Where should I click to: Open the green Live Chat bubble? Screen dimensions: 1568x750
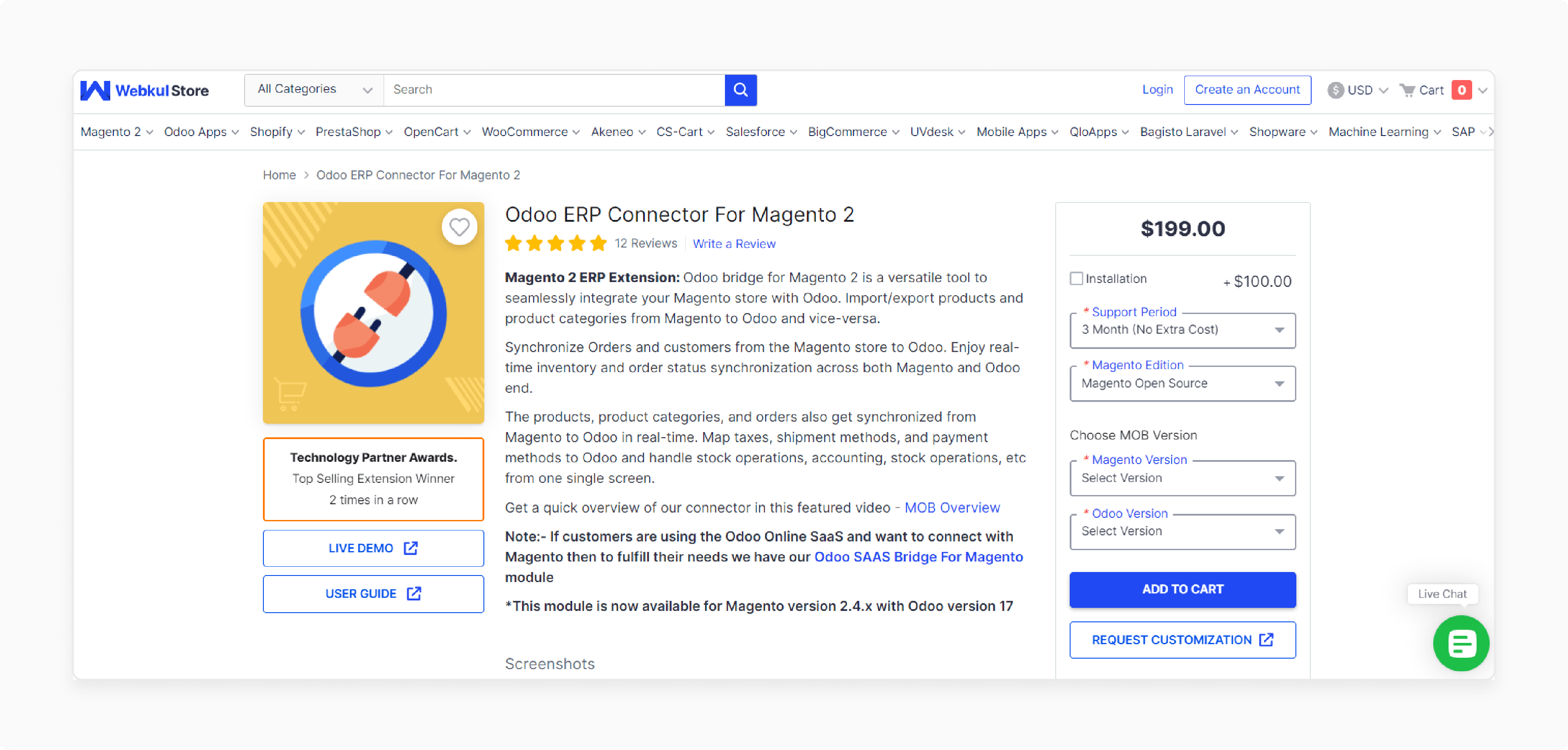[x=1461, y=643]
